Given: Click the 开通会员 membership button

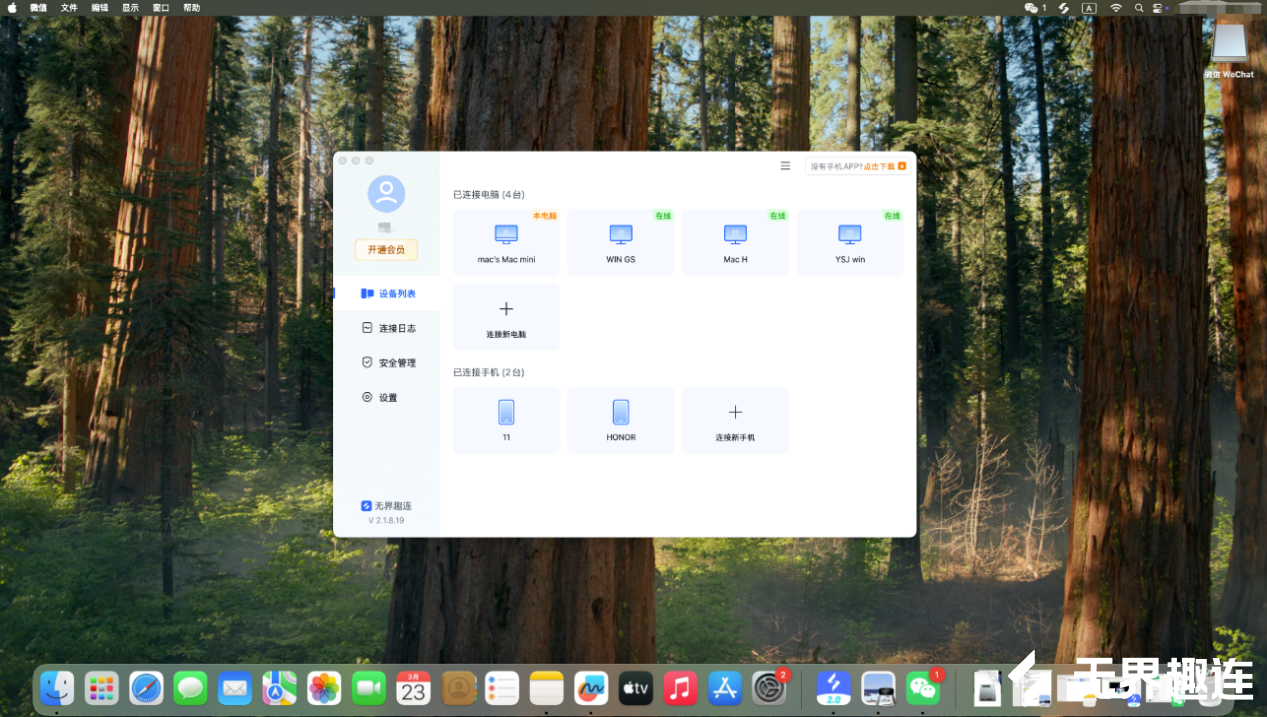Looking at the screenshot, I should [x=386, y=249].
